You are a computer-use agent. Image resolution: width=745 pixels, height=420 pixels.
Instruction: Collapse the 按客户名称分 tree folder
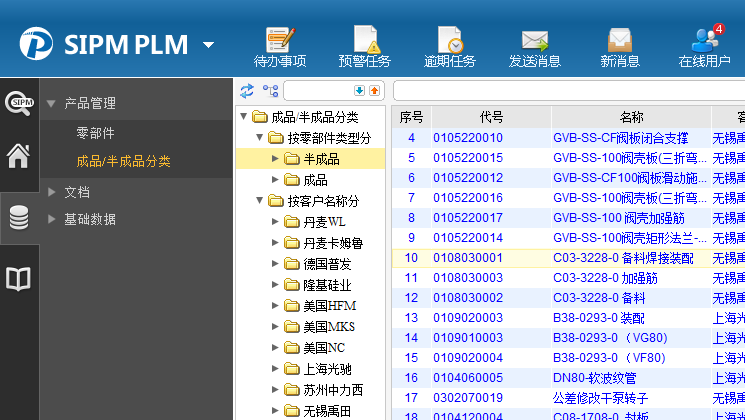point(261,201)
